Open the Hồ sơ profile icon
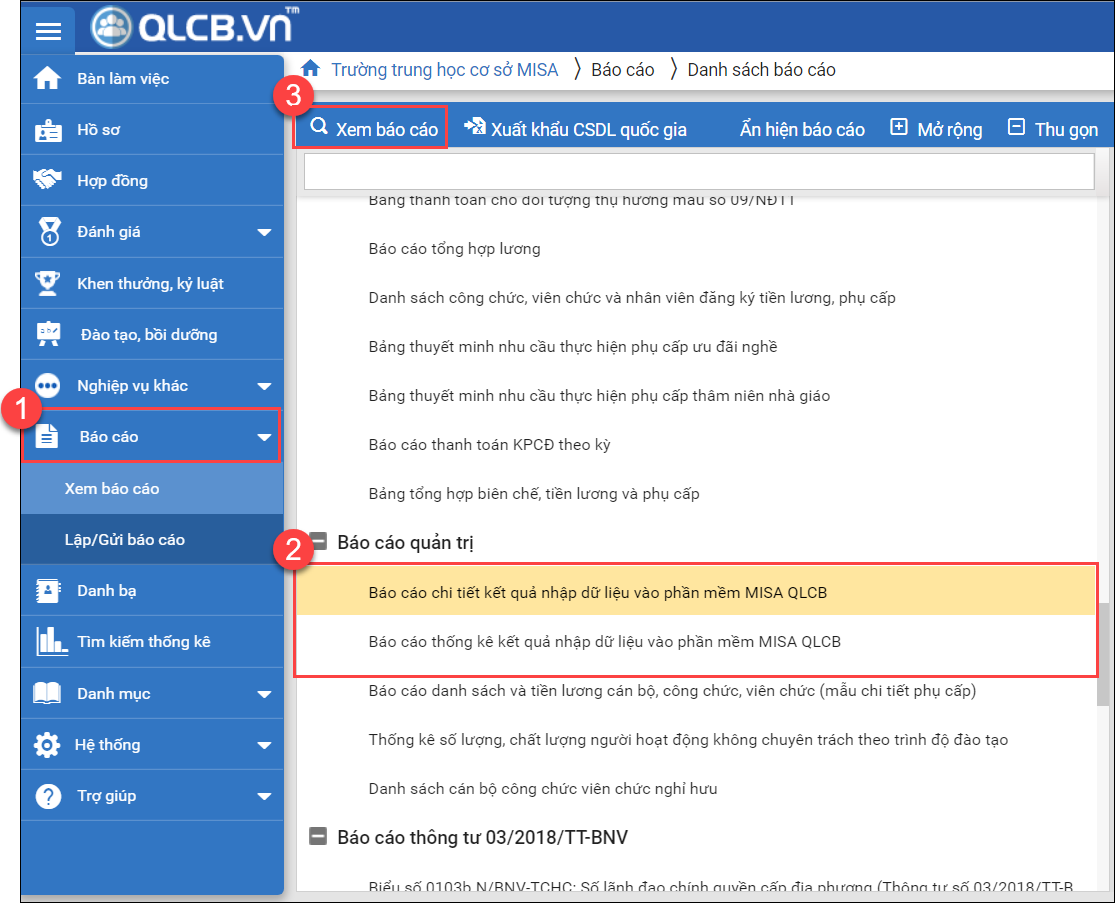Image resolution: width=1115 pixels, height=903 pixels. 48,130
